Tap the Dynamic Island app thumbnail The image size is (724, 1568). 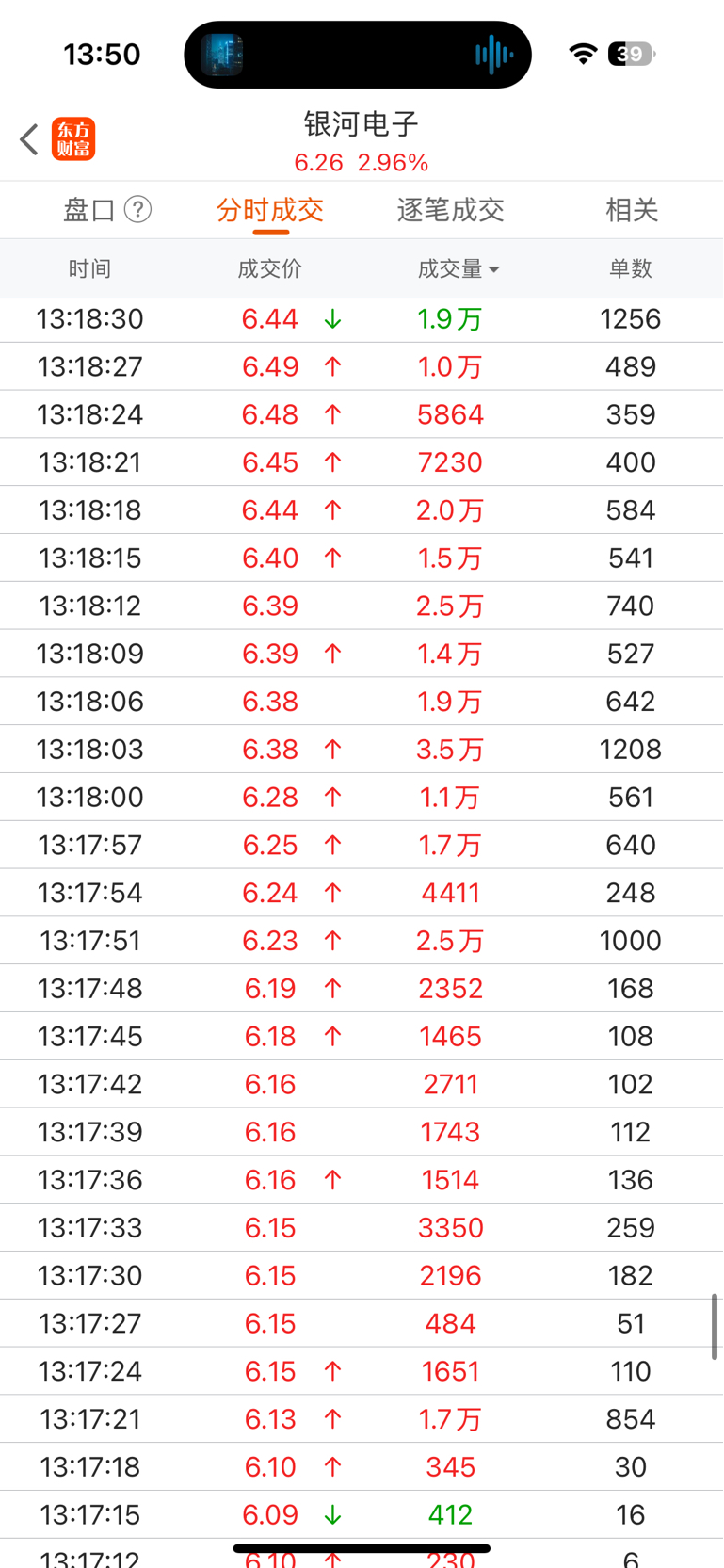tap(222, 55)
